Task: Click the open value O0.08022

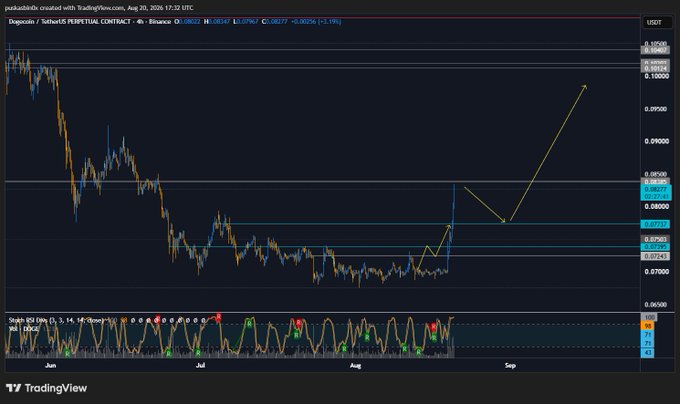Action: [x=187, y=21]
